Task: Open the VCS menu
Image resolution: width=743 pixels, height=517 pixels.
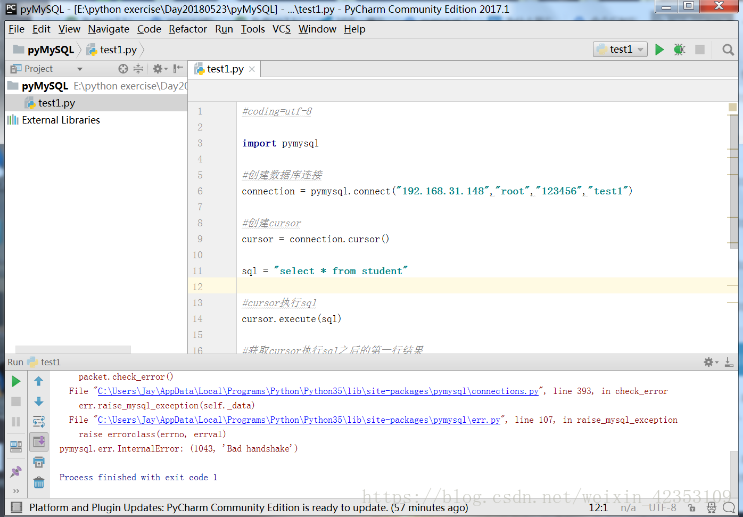Action: (x=281, y=29)
